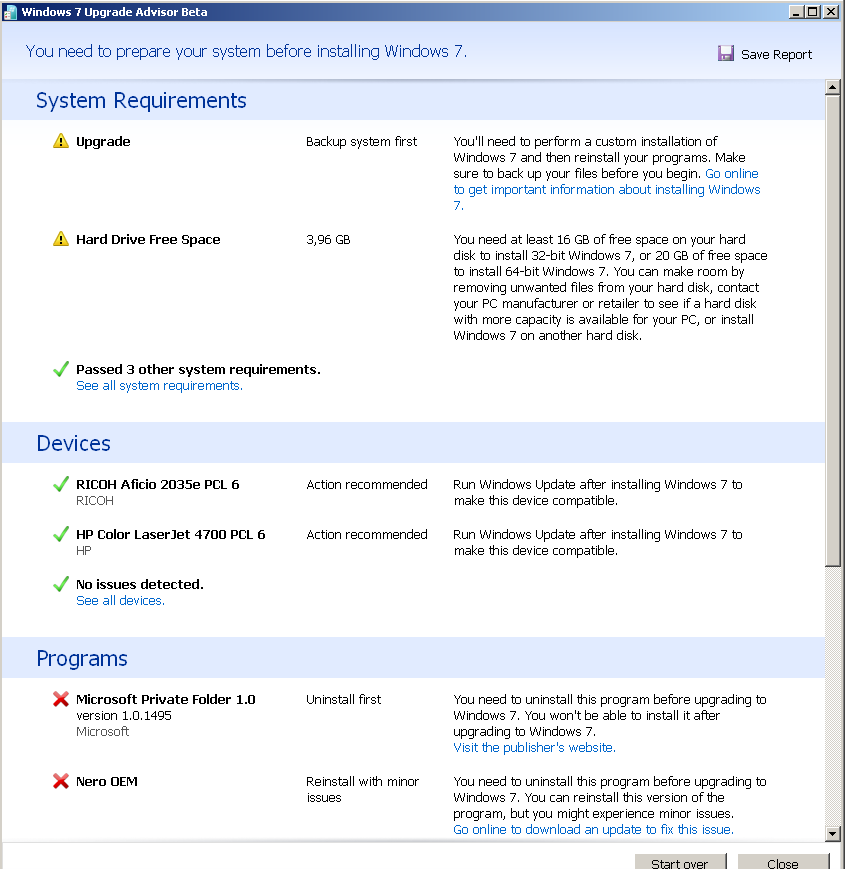Click the 'Devices' section heading
The width and height of the screenshot is (845, 869).
[74, 443]
